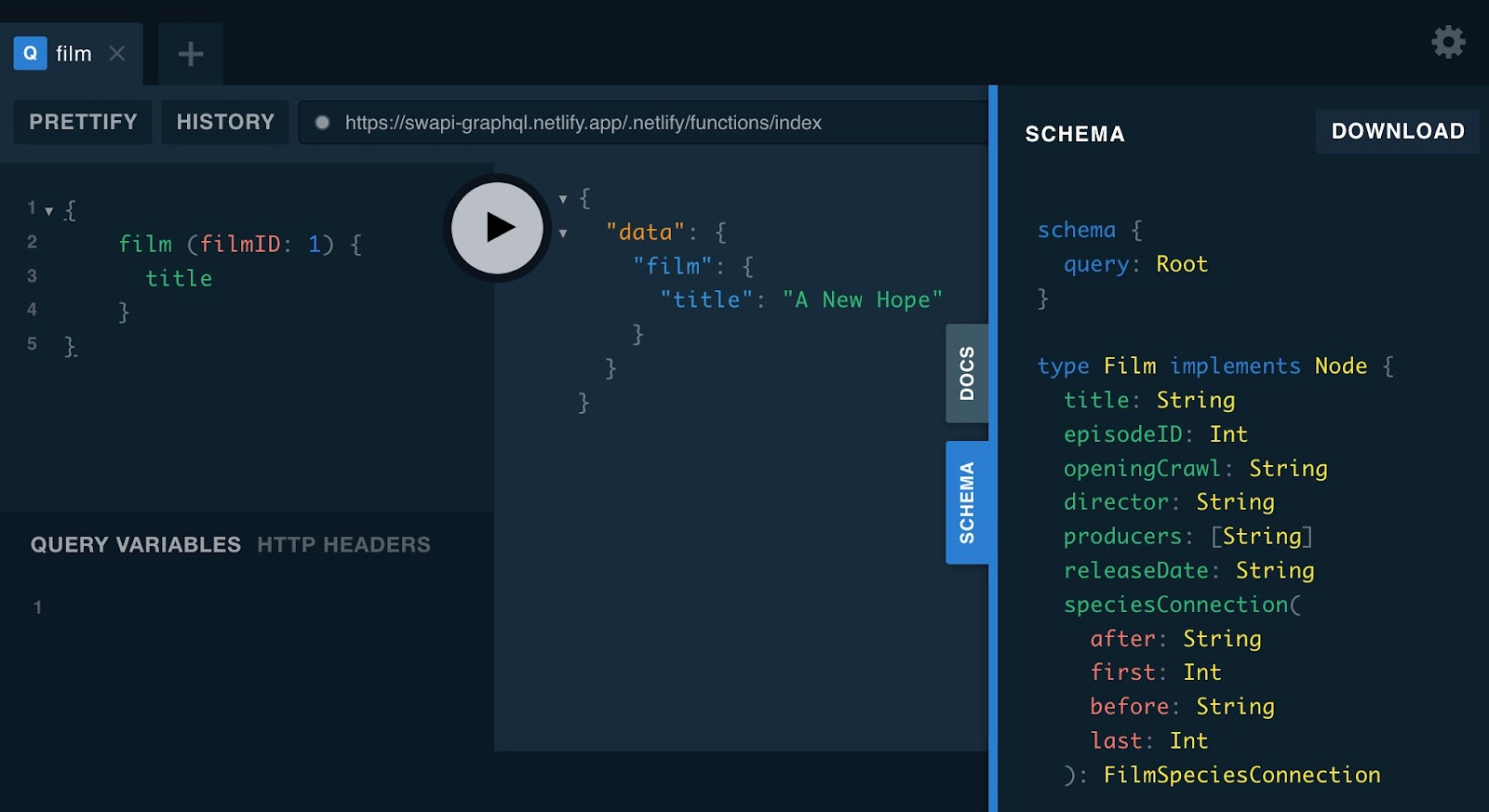Click the schema panel's blue edge bar

993,448
